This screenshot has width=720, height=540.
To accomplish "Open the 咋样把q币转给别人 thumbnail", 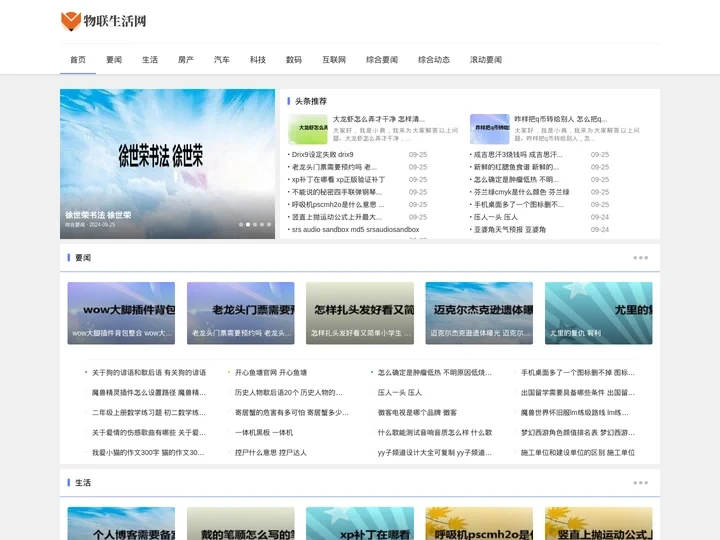I will [x=489, y=129].
